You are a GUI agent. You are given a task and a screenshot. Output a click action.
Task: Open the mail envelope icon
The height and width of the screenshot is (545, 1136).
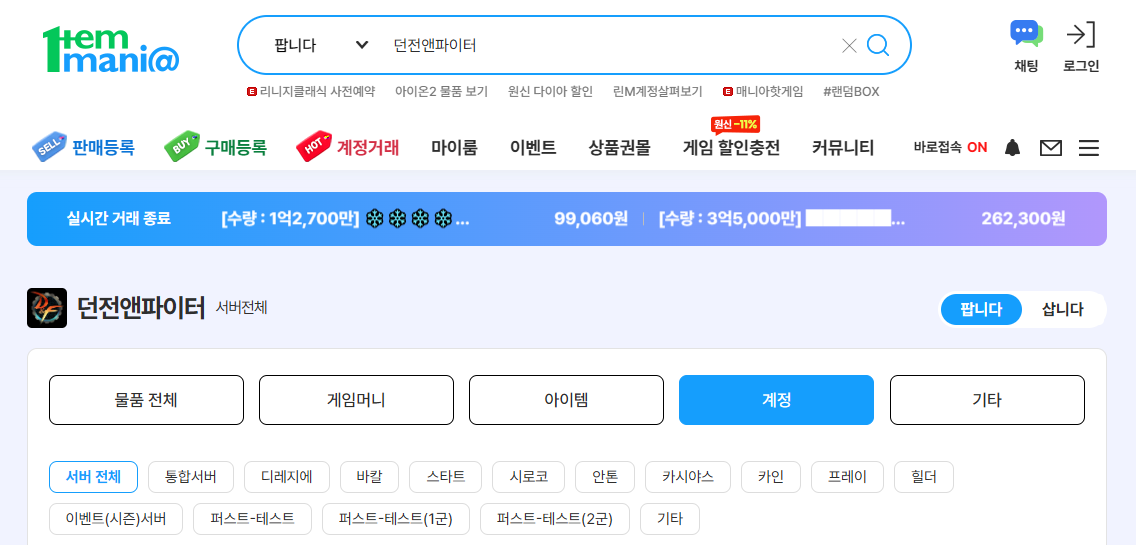pyautogui.click(x=1051, y=148)
